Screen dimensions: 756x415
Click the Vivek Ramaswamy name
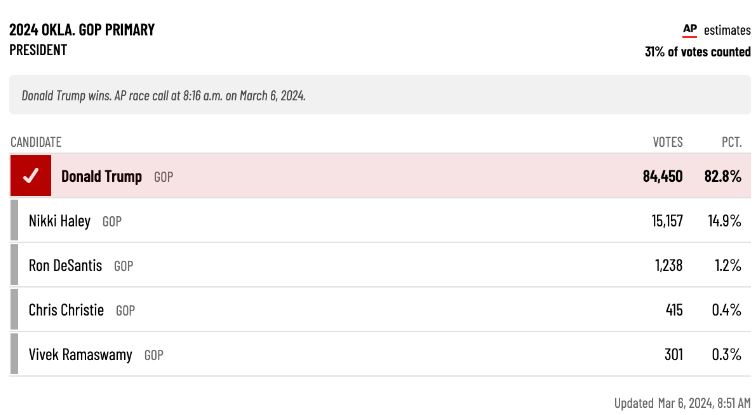(x=80, y=355)
